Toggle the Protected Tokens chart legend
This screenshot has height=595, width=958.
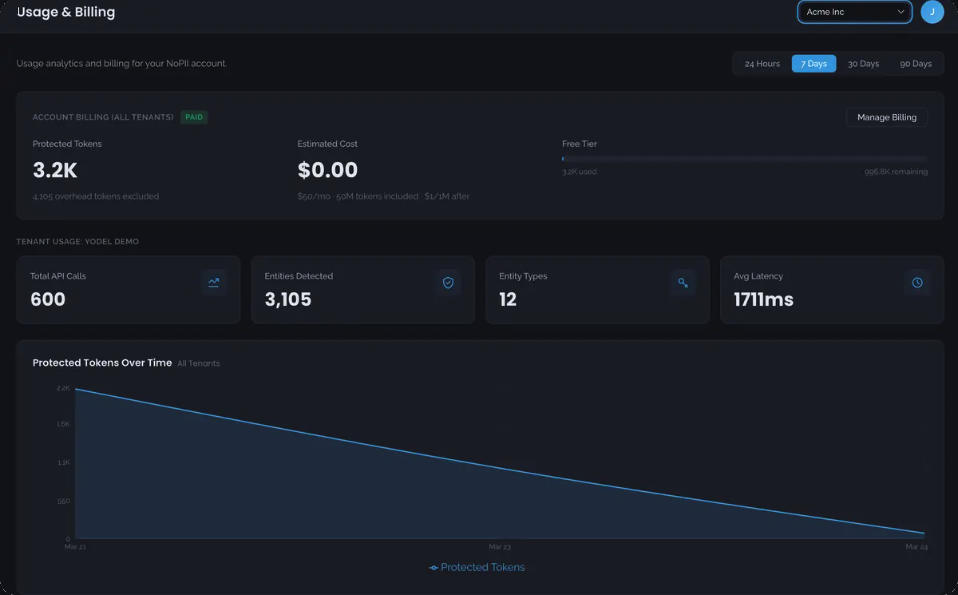click(477, 568)
